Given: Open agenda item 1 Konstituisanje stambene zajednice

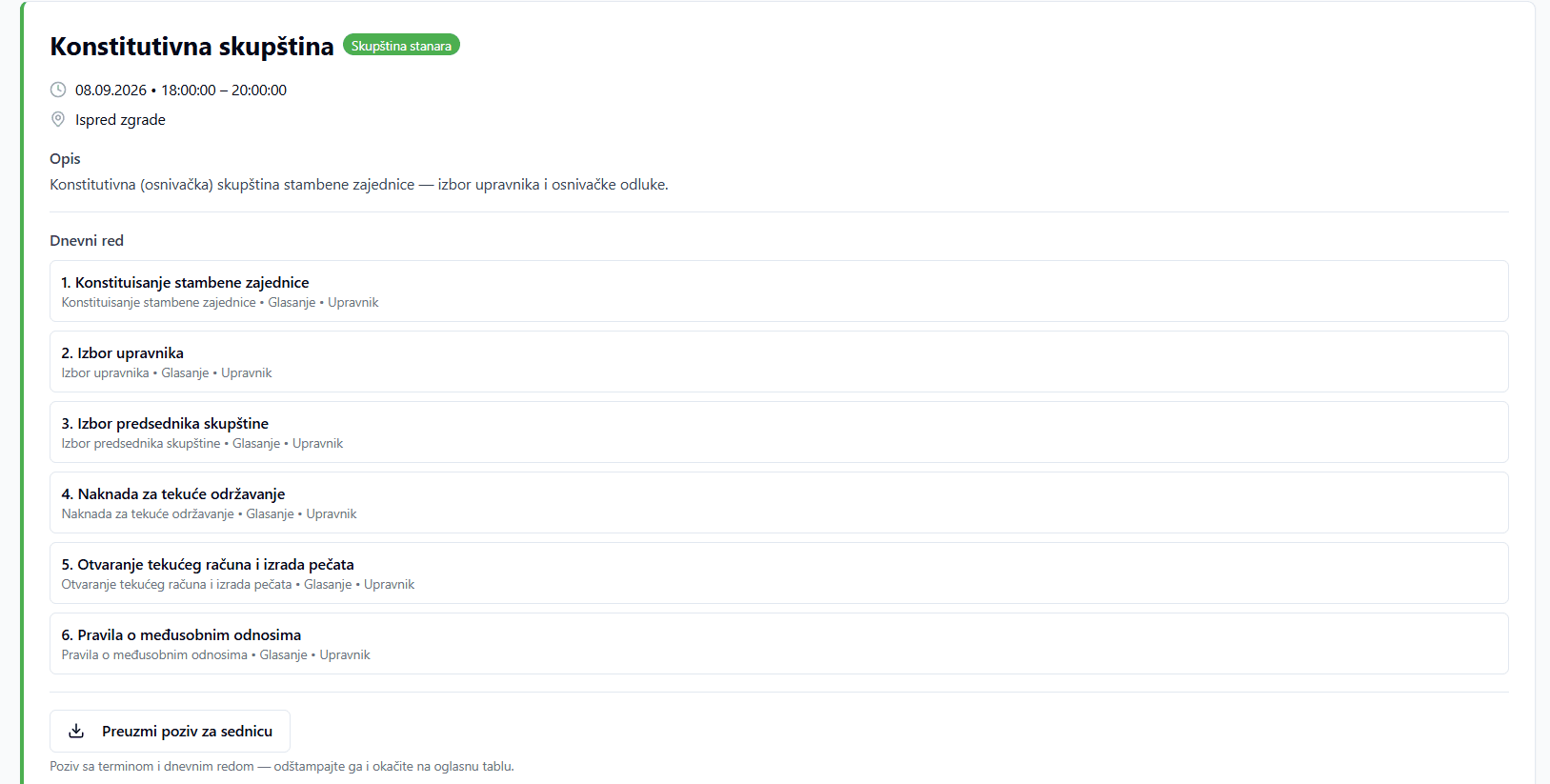Looking at the screenshot, I should pyautogui.click(x=778, y=291).
